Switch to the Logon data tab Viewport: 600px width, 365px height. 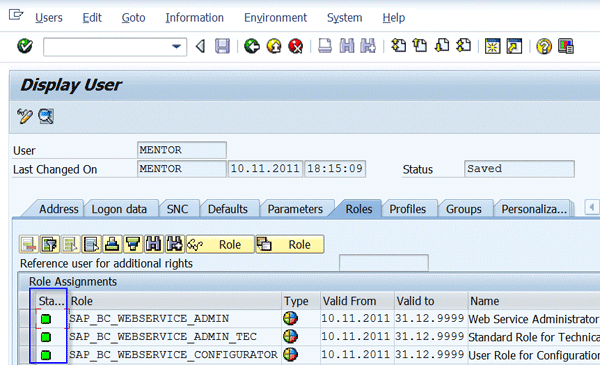coord(119,209)
